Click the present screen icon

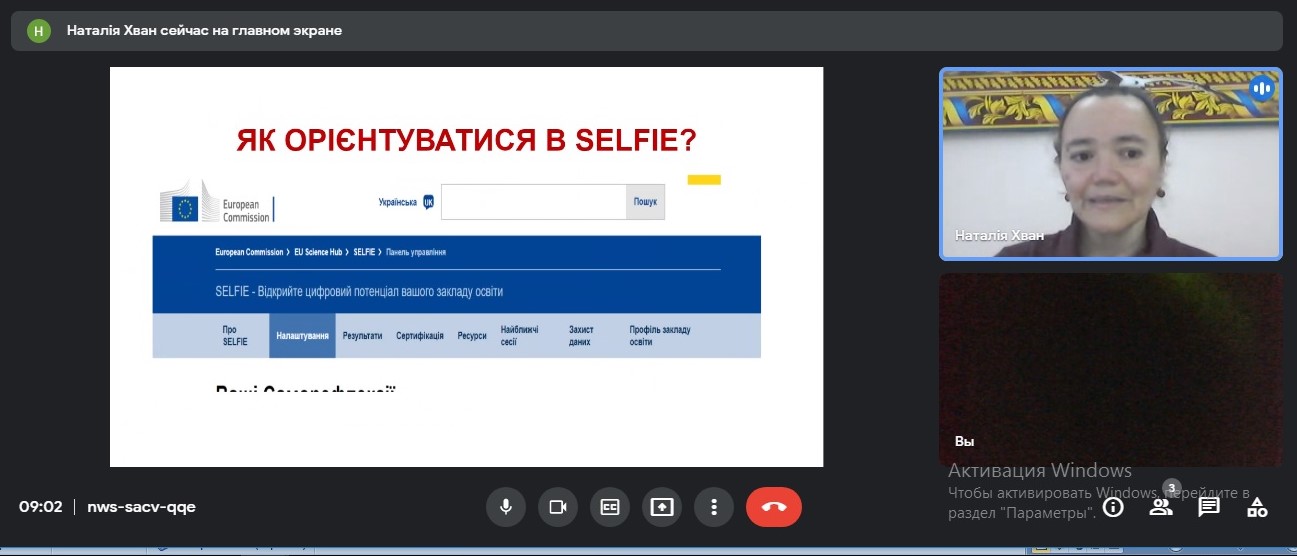coord(662,507)
